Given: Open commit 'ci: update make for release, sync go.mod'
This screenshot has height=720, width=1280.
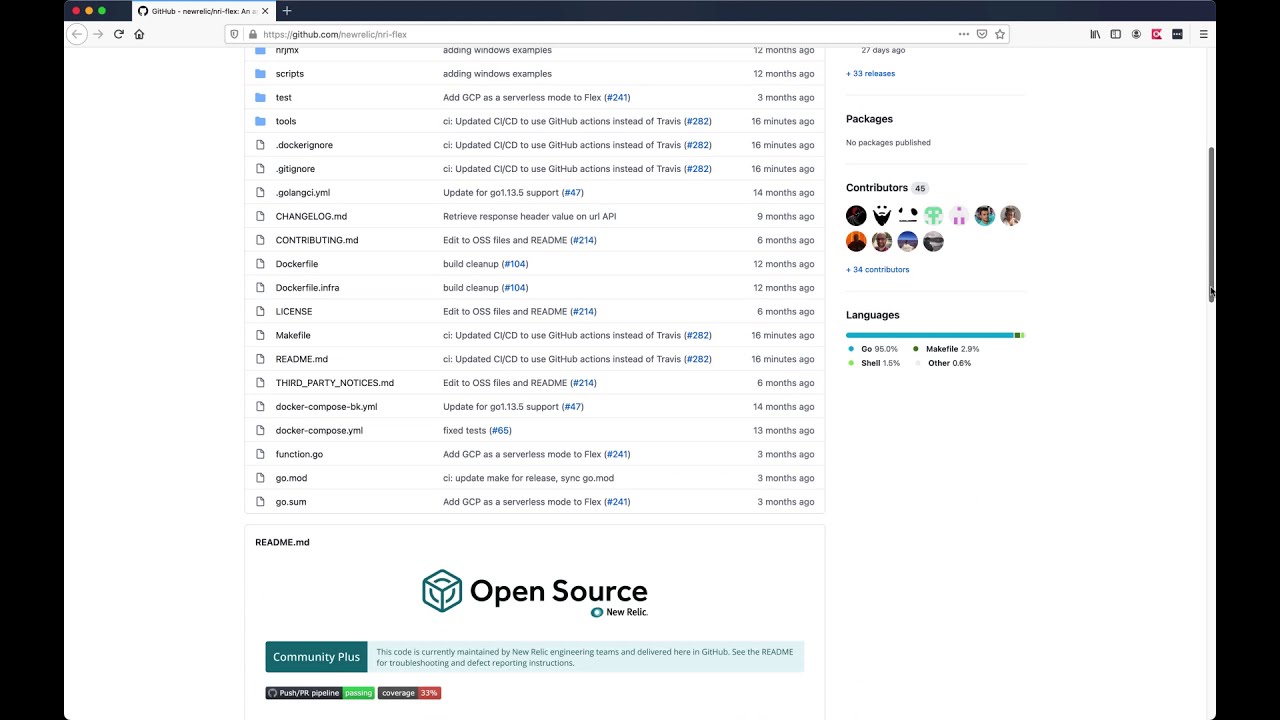Looking at the screenshot, I should (x=528, y=478).
